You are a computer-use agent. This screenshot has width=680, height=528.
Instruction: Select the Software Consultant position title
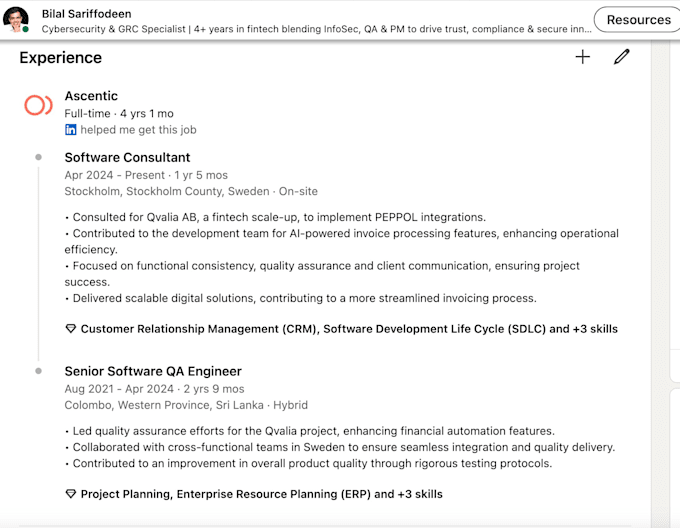click(127, 157)
